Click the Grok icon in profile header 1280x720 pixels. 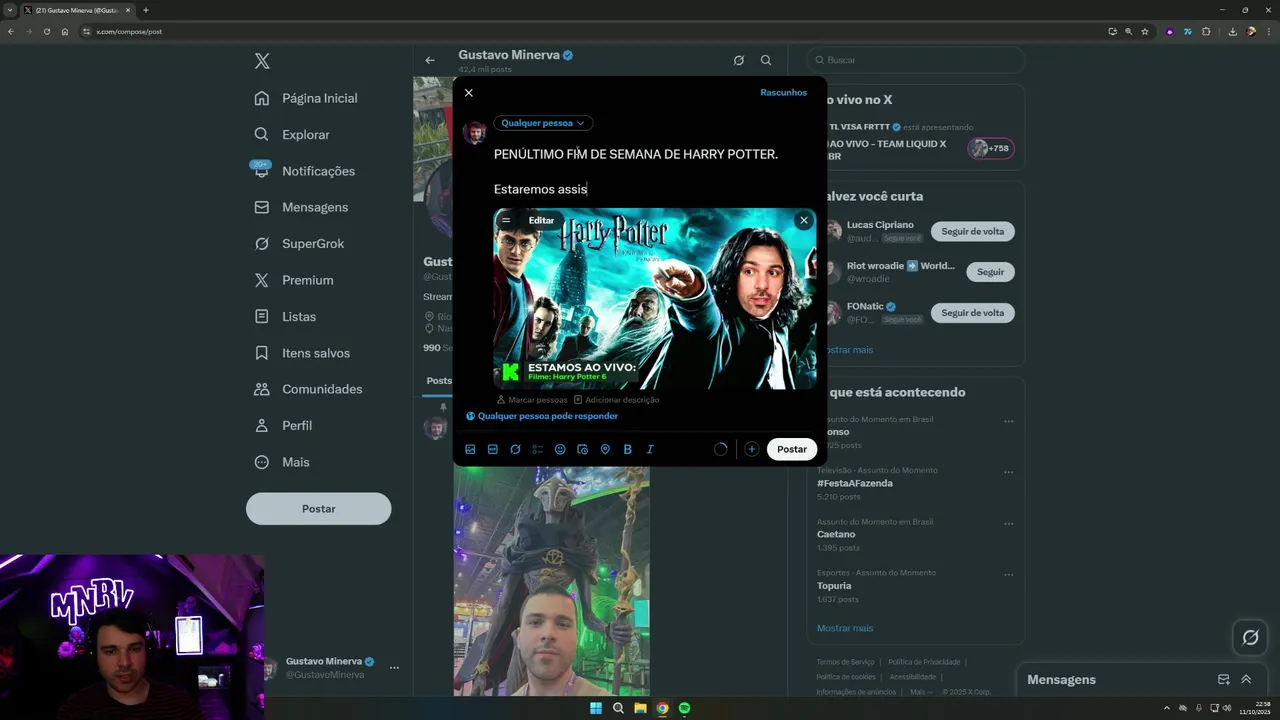click(x=738, y=60)
